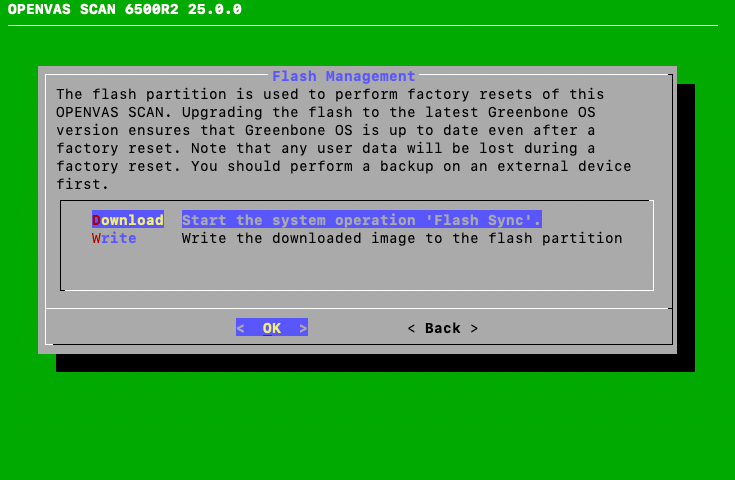This screenshot has height=480, width=735.
Task: Select the Download menu entry
Action: [128, 220]
